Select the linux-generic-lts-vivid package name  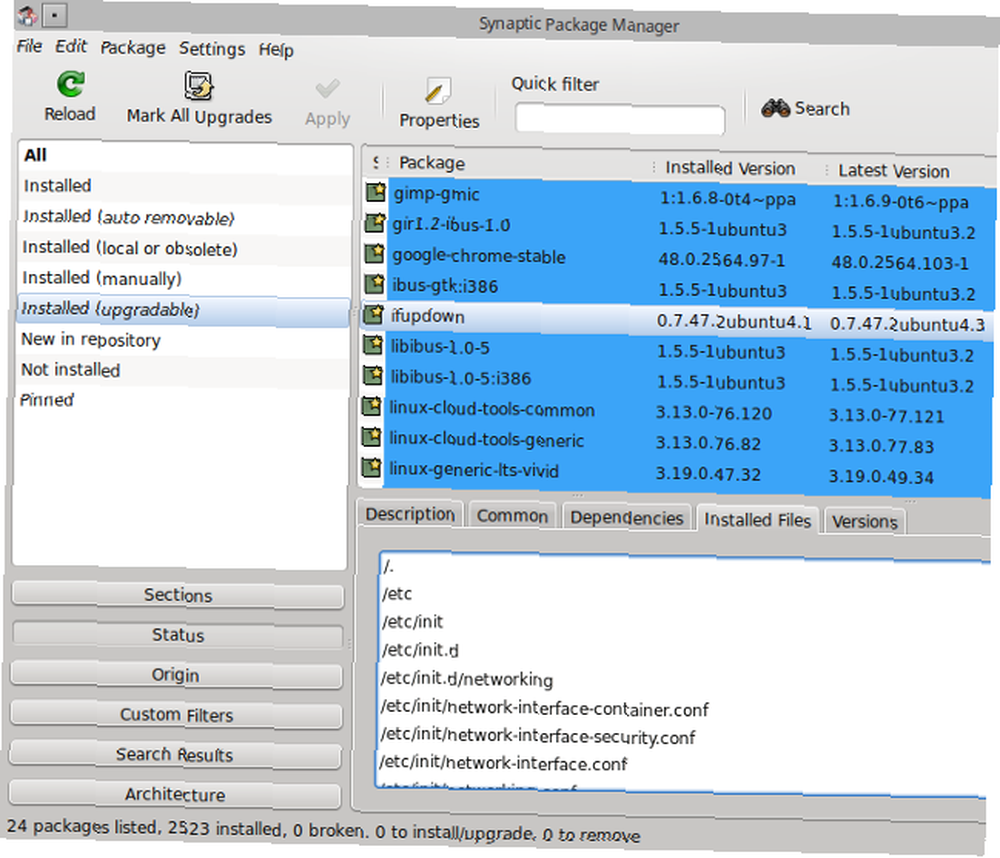coord(474,471)
